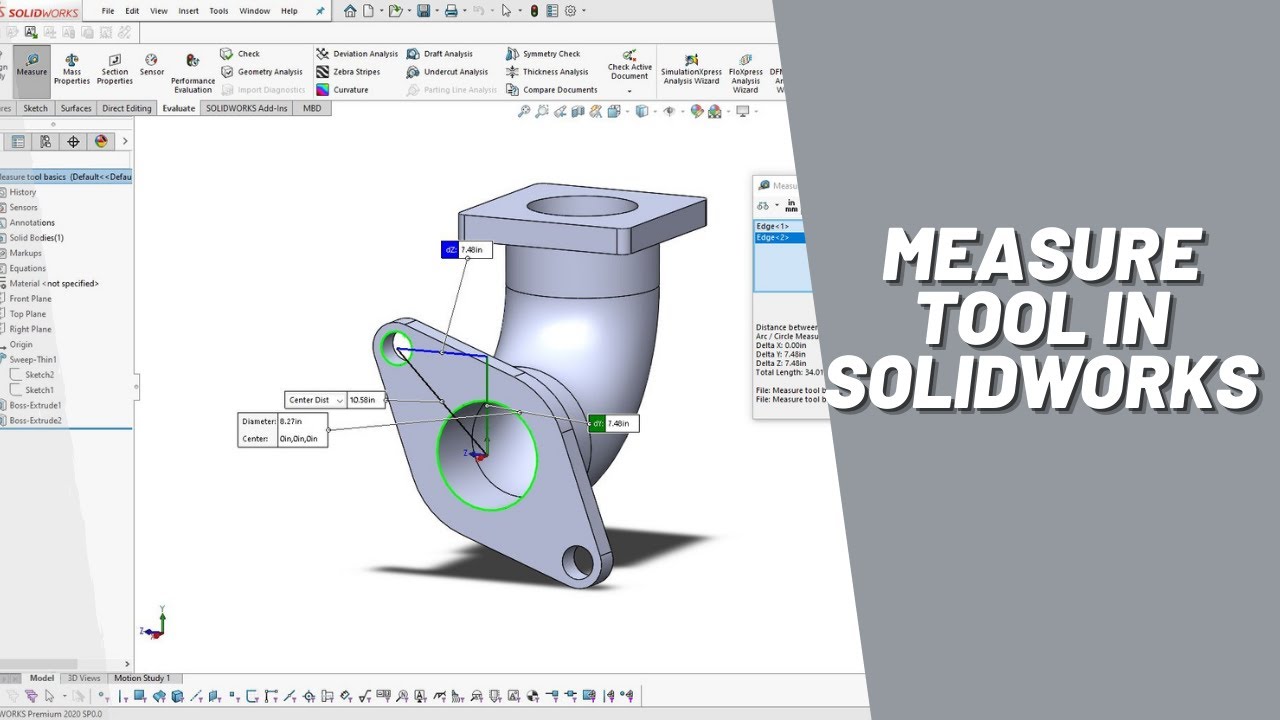Viewport: 1280px width, 720px height.
Task: Open the ConfigurationManager tab
Action: 46,141
